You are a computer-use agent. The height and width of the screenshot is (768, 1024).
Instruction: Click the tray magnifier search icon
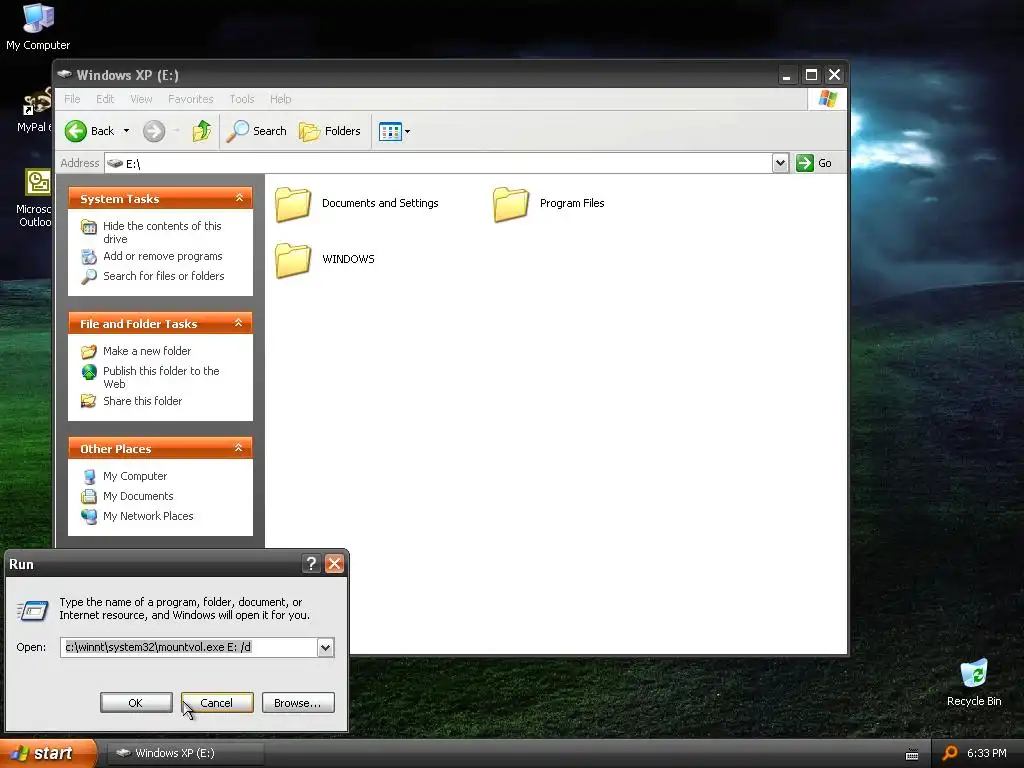pos(950,754)
